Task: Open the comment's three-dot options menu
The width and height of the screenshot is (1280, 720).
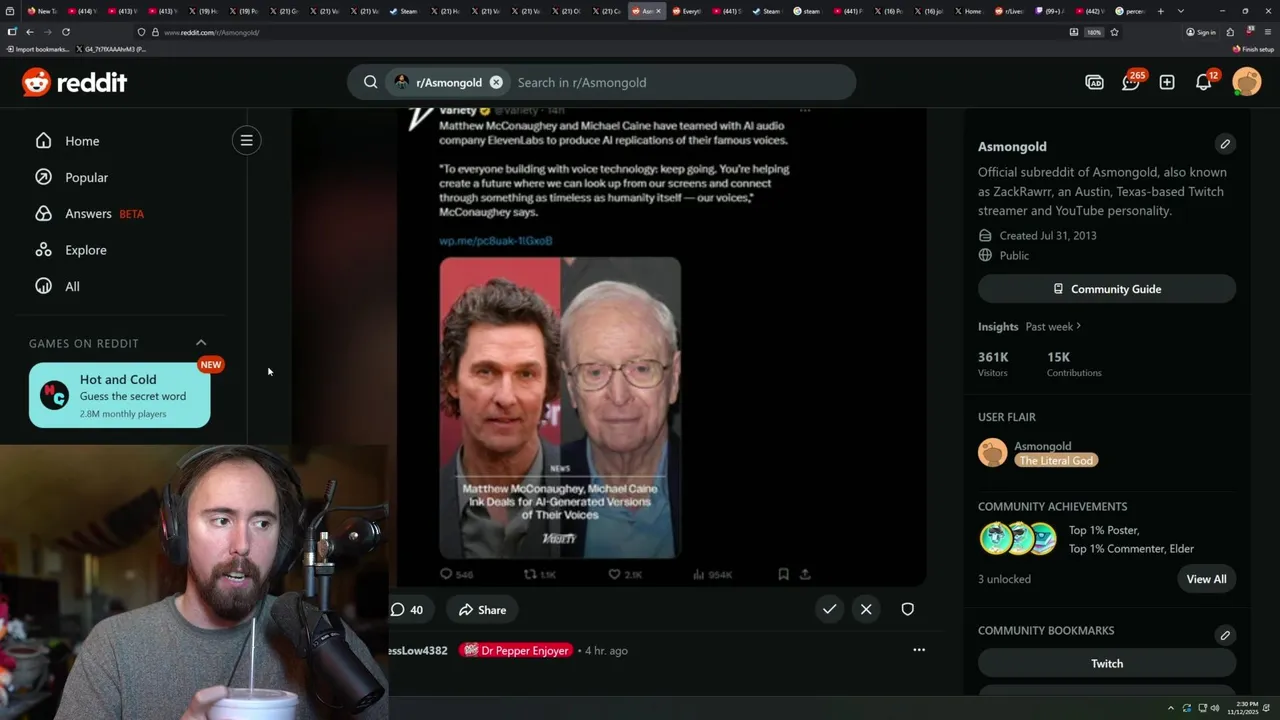Action: 919,650
